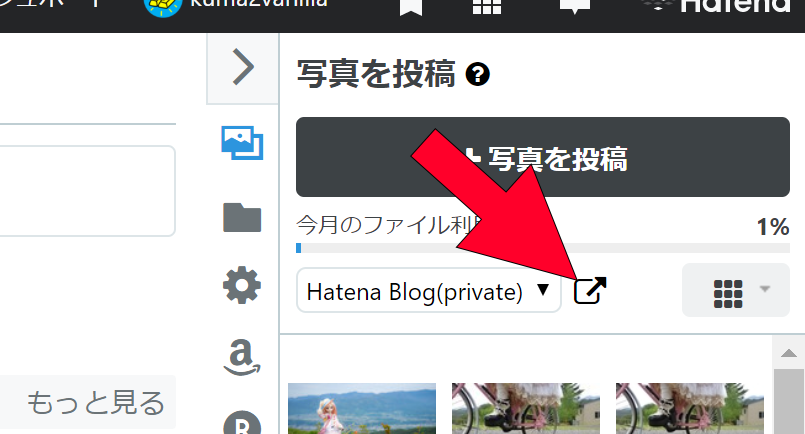Collapse the sidebar with the chevron arrow

click(x=243, y=67)
